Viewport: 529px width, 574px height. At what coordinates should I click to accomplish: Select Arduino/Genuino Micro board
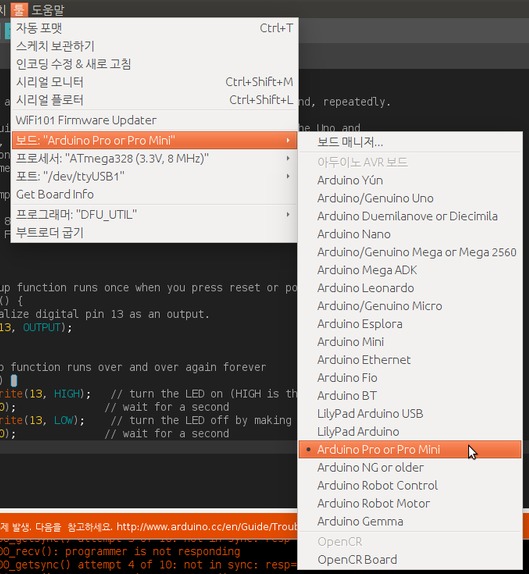(x=410, y=306)
